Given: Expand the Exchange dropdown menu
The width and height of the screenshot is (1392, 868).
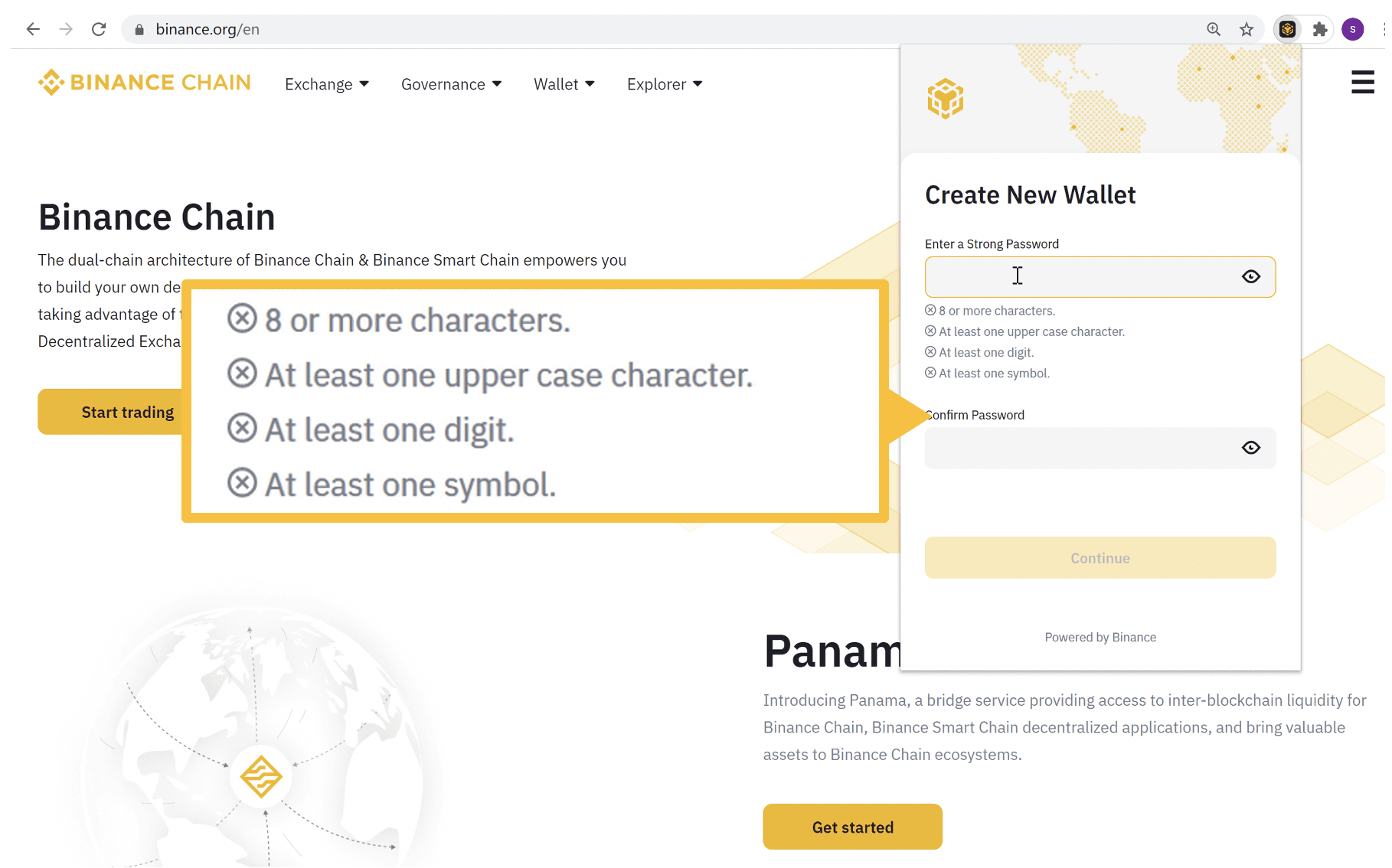Looking at the screenshot, I should point(327,84).
